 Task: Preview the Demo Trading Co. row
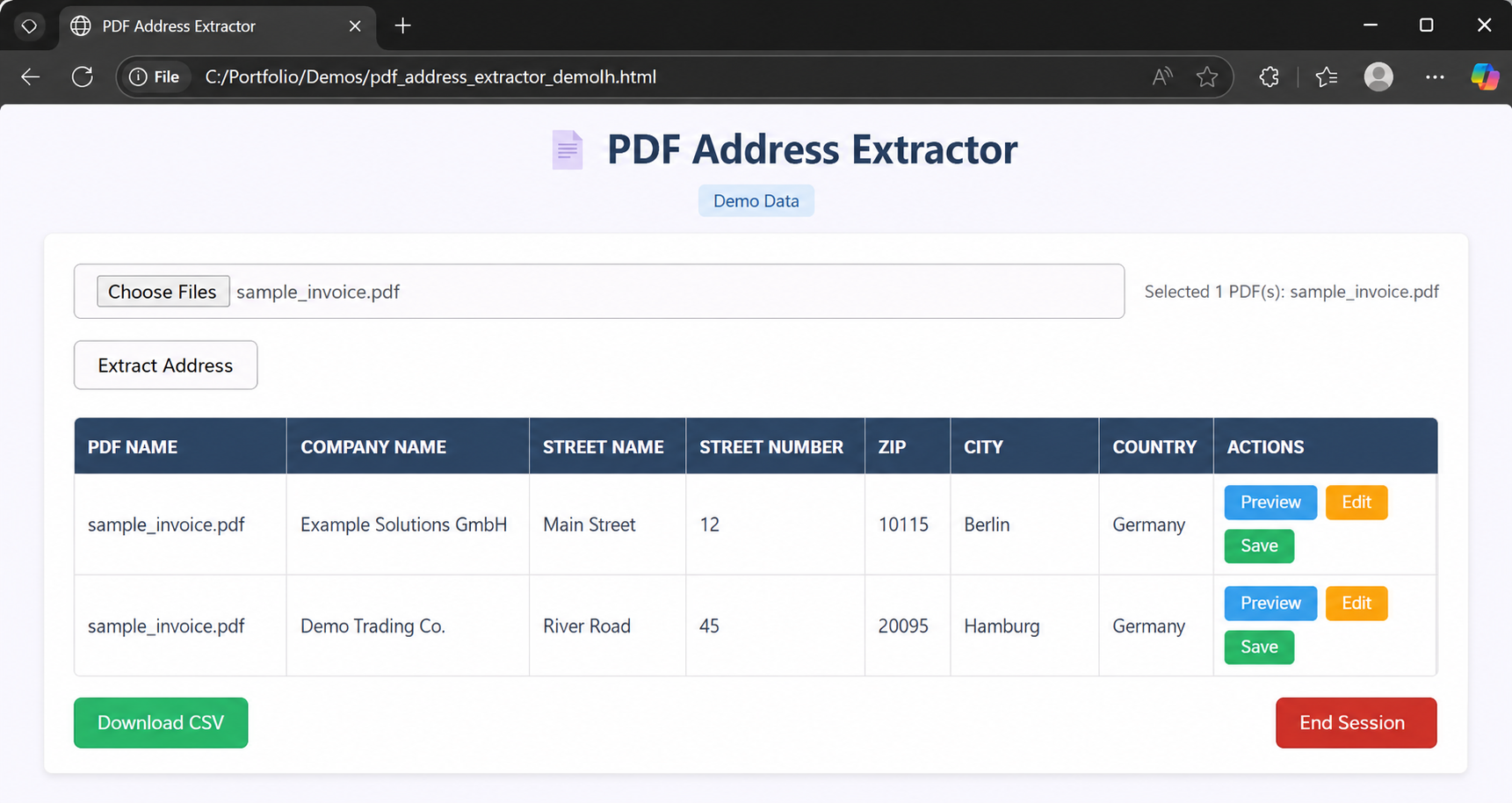[x=1270, y=604]
